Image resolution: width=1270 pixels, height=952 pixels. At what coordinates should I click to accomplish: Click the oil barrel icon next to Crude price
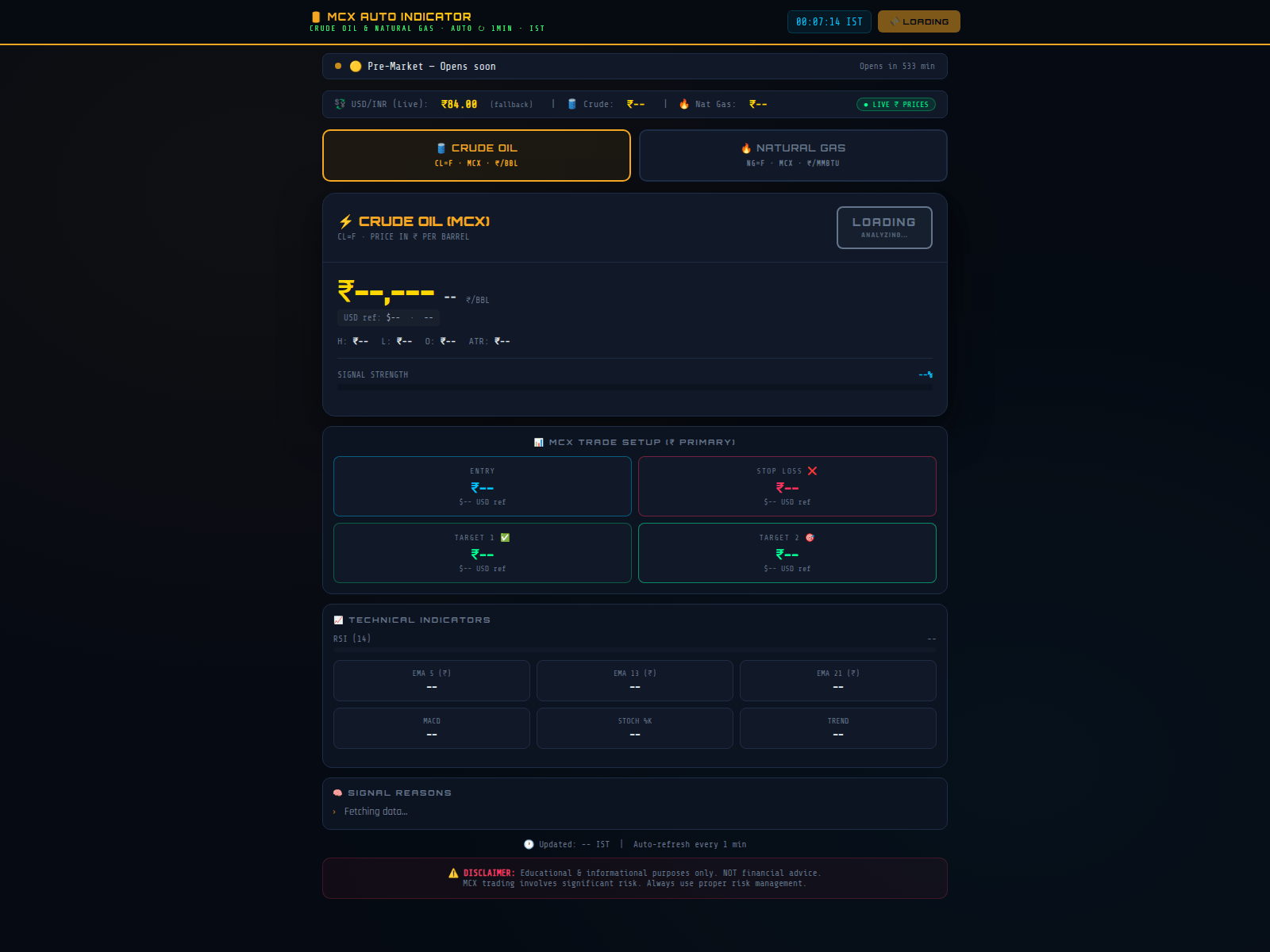pyautogui.click(x=571, y=104)
